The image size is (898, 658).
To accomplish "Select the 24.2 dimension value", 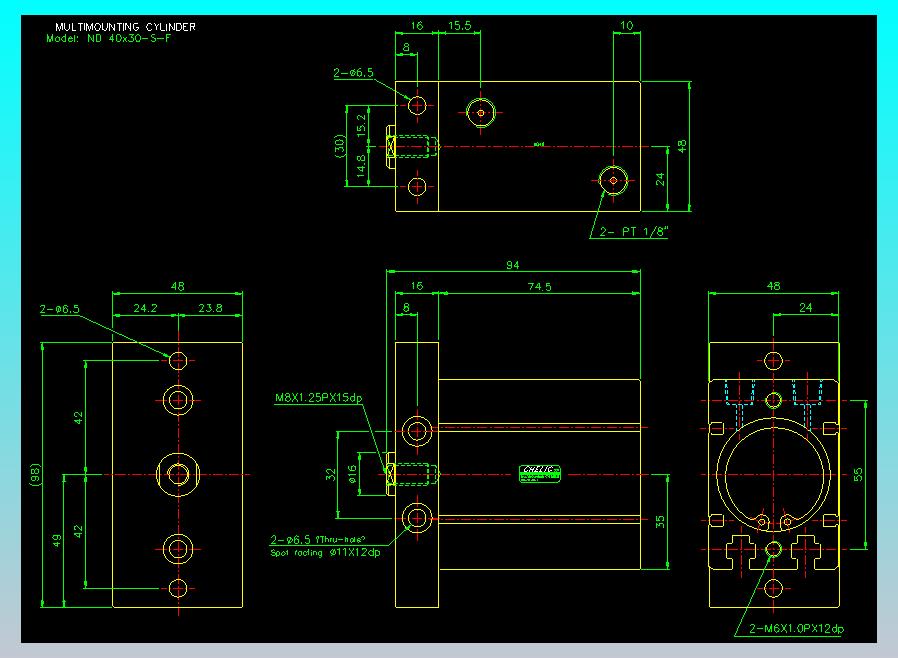I will pyautogui.click(x=146, y=309).
